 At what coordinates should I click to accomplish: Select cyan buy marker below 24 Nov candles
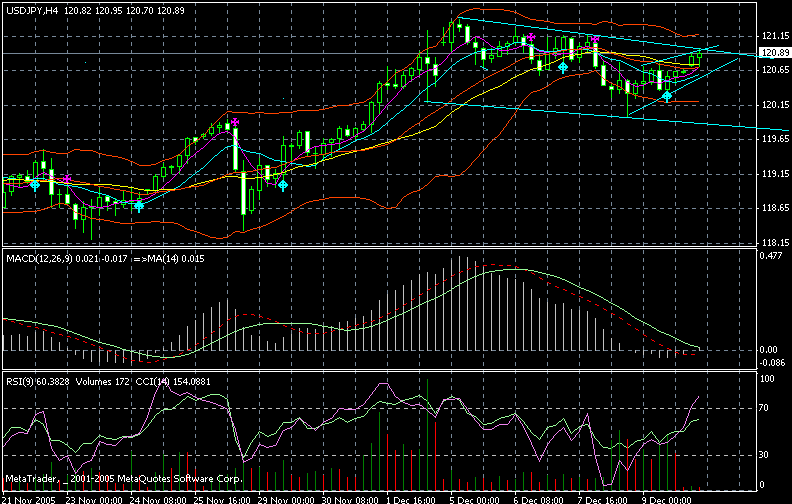click(x=138, y=206)
